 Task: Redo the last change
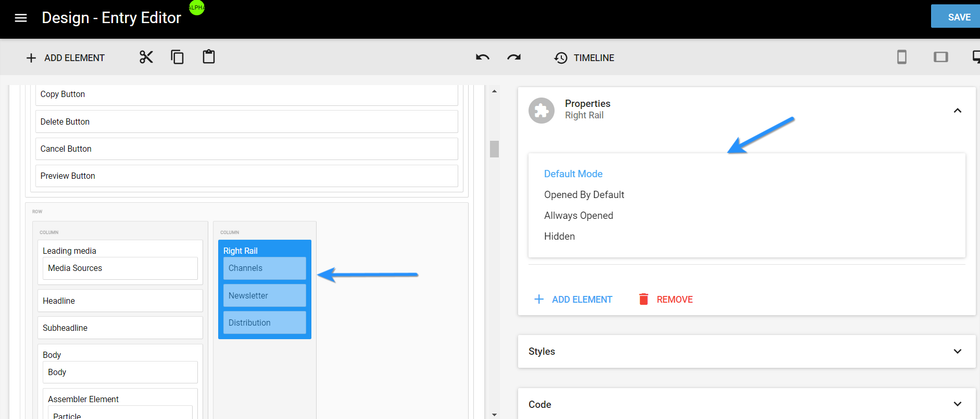514,58
